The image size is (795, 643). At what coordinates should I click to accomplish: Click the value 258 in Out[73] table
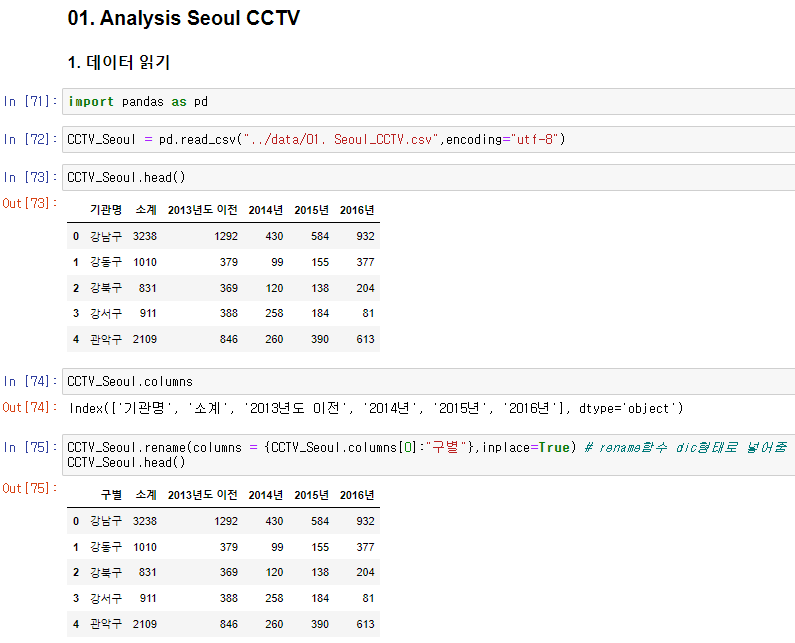tap(274, 313)
